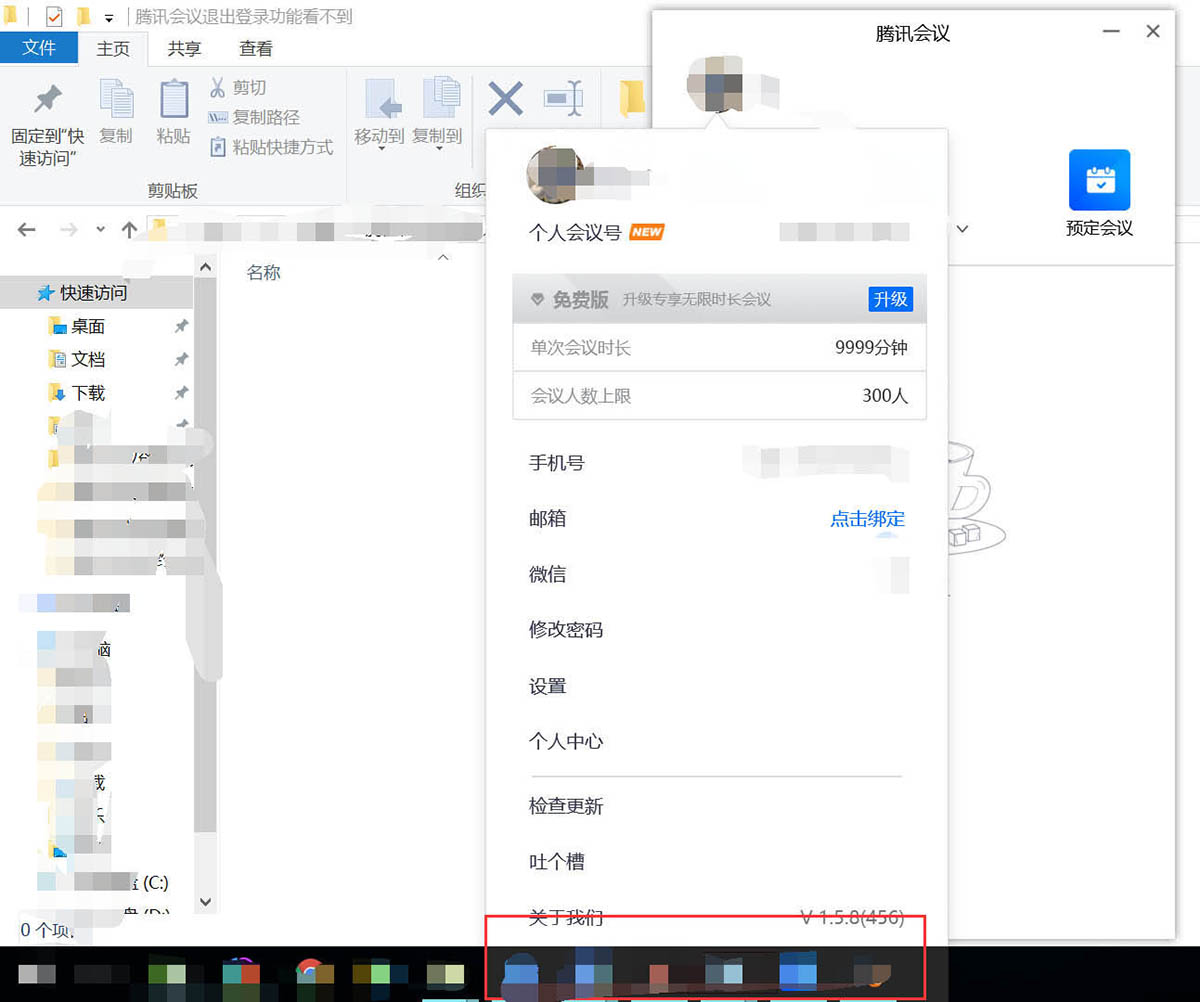Screen dimensions: 1200x1002
Task: Switch to the 查看 ribbon tab
Action: click(x=256, y=48)
